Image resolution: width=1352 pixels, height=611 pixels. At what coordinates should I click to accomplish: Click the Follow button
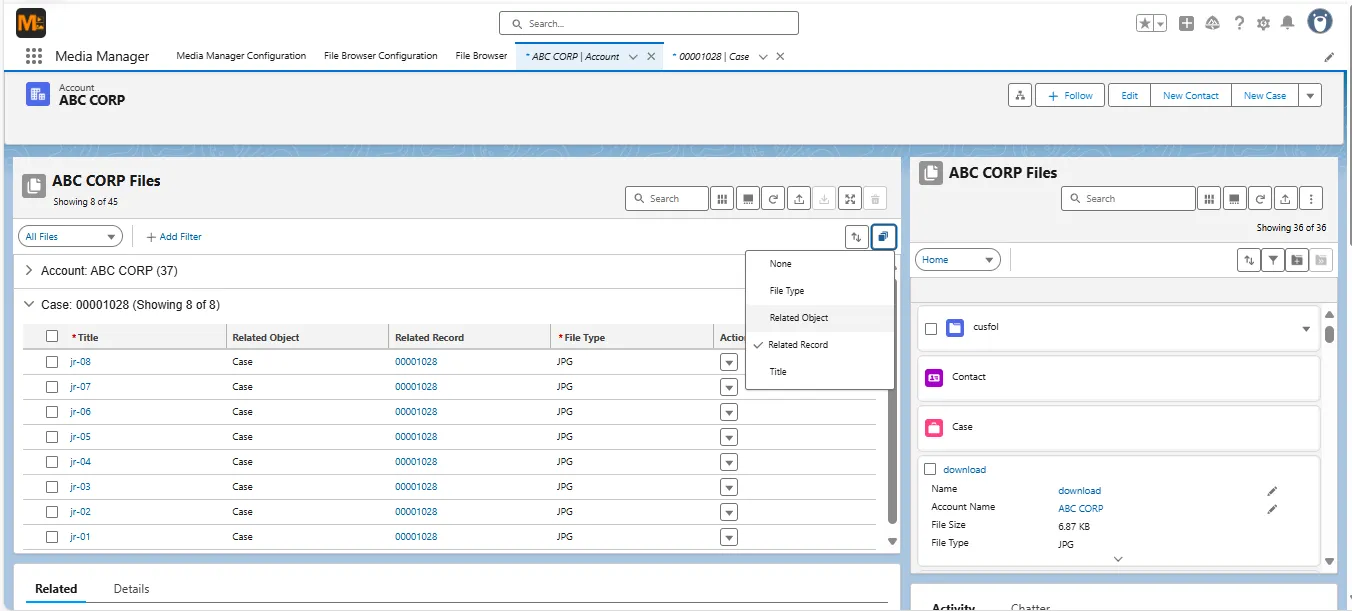pos(1070,95)
